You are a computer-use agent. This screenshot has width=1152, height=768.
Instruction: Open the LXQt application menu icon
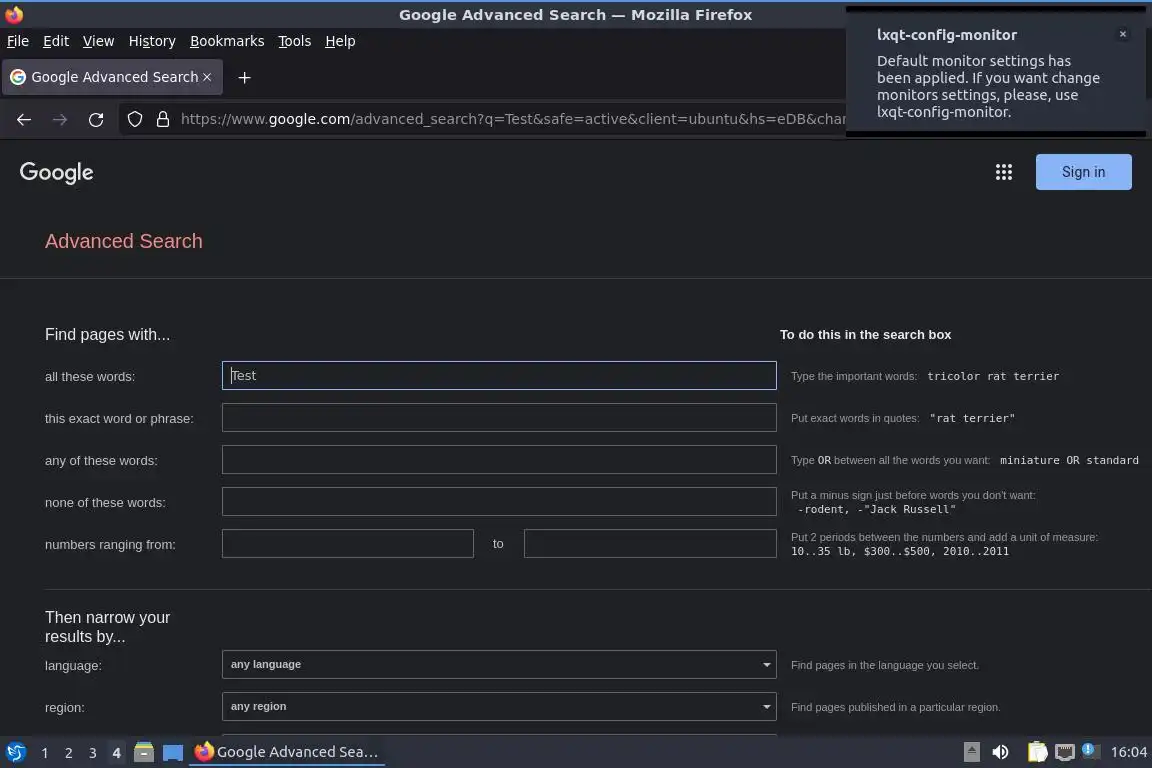pos(15,752)
